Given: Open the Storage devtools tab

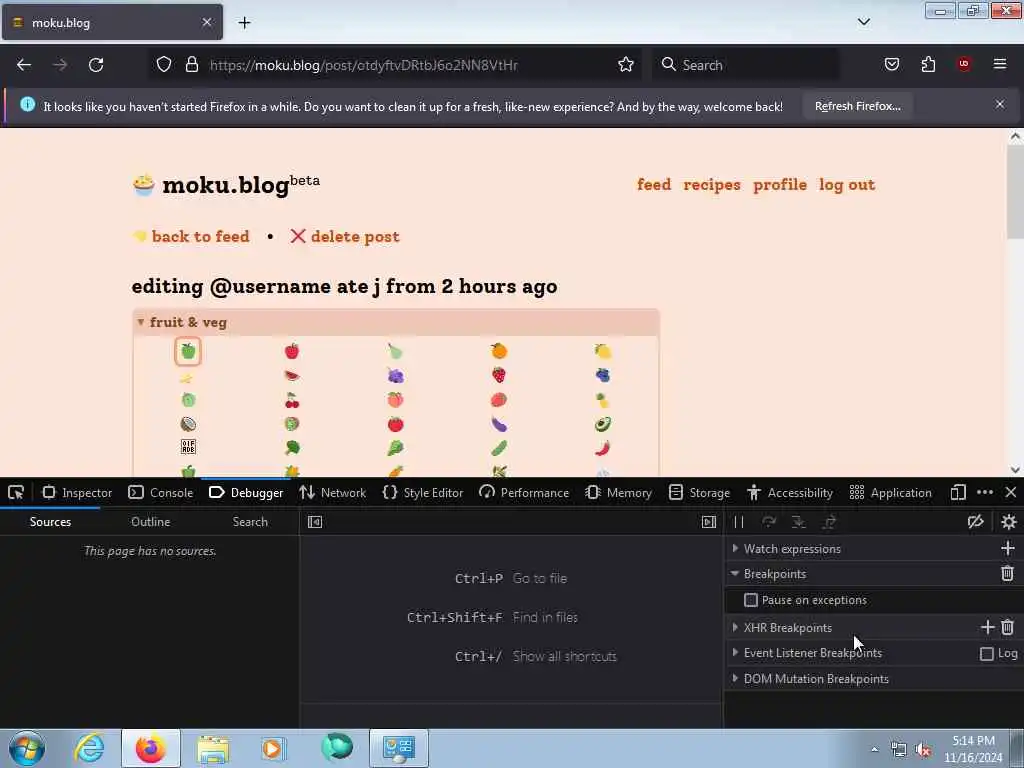Looking at the screenshot, I should click(x=699, y=492).
